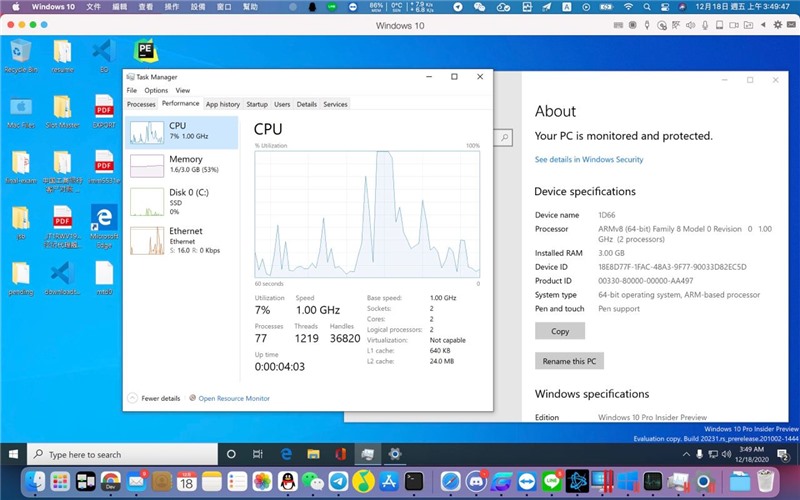Open the View menu in Task Manager
The height and width of the screenshot is (500, 800).
[182, 91]
